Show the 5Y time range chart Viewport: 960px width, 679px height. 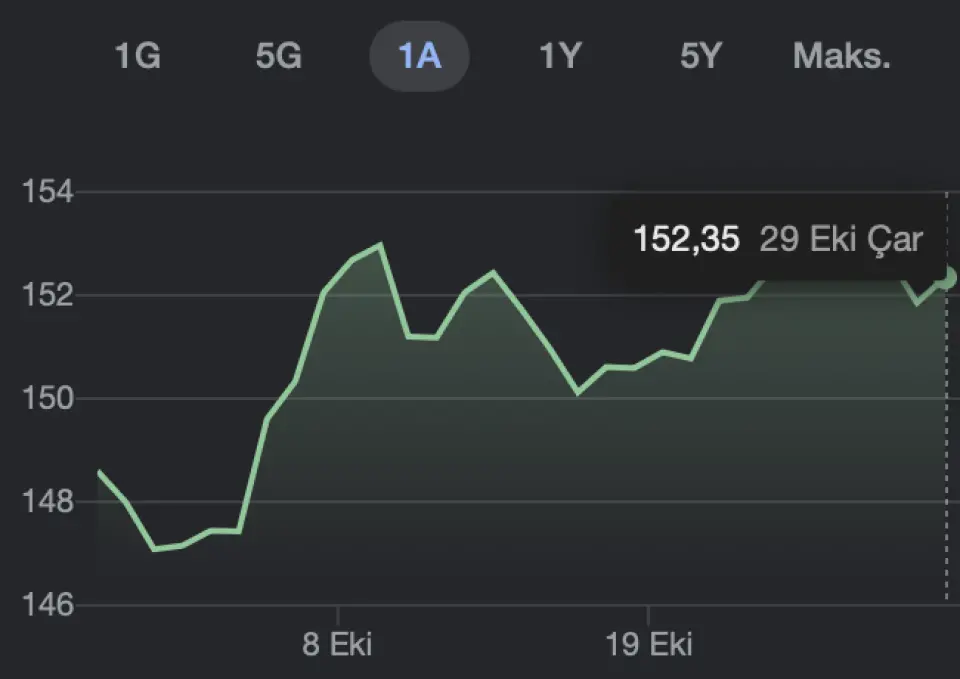[700, 57]
